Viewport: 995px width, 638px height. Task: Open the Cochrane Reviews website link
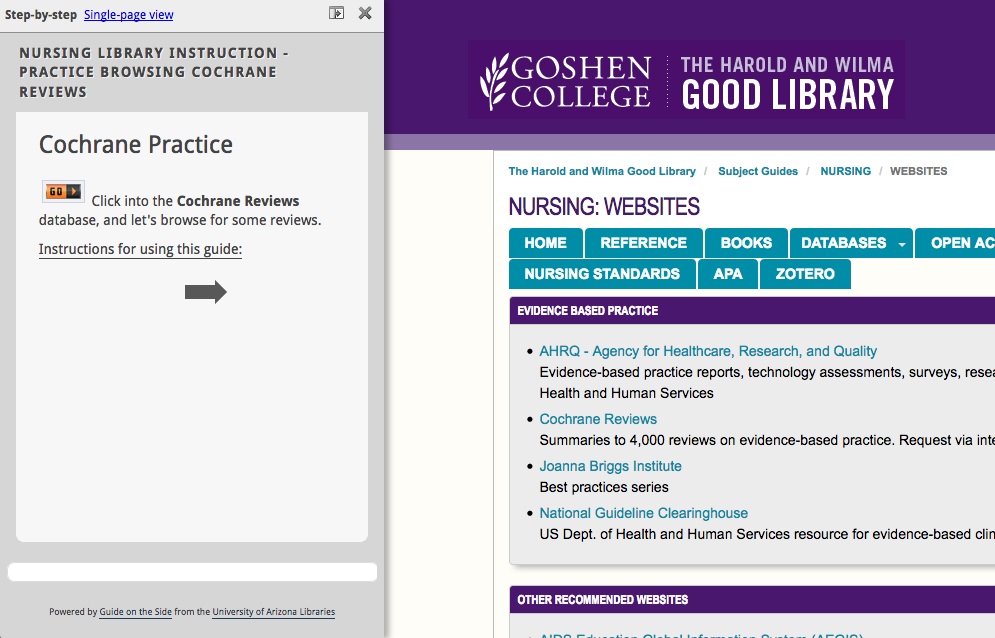598,419
